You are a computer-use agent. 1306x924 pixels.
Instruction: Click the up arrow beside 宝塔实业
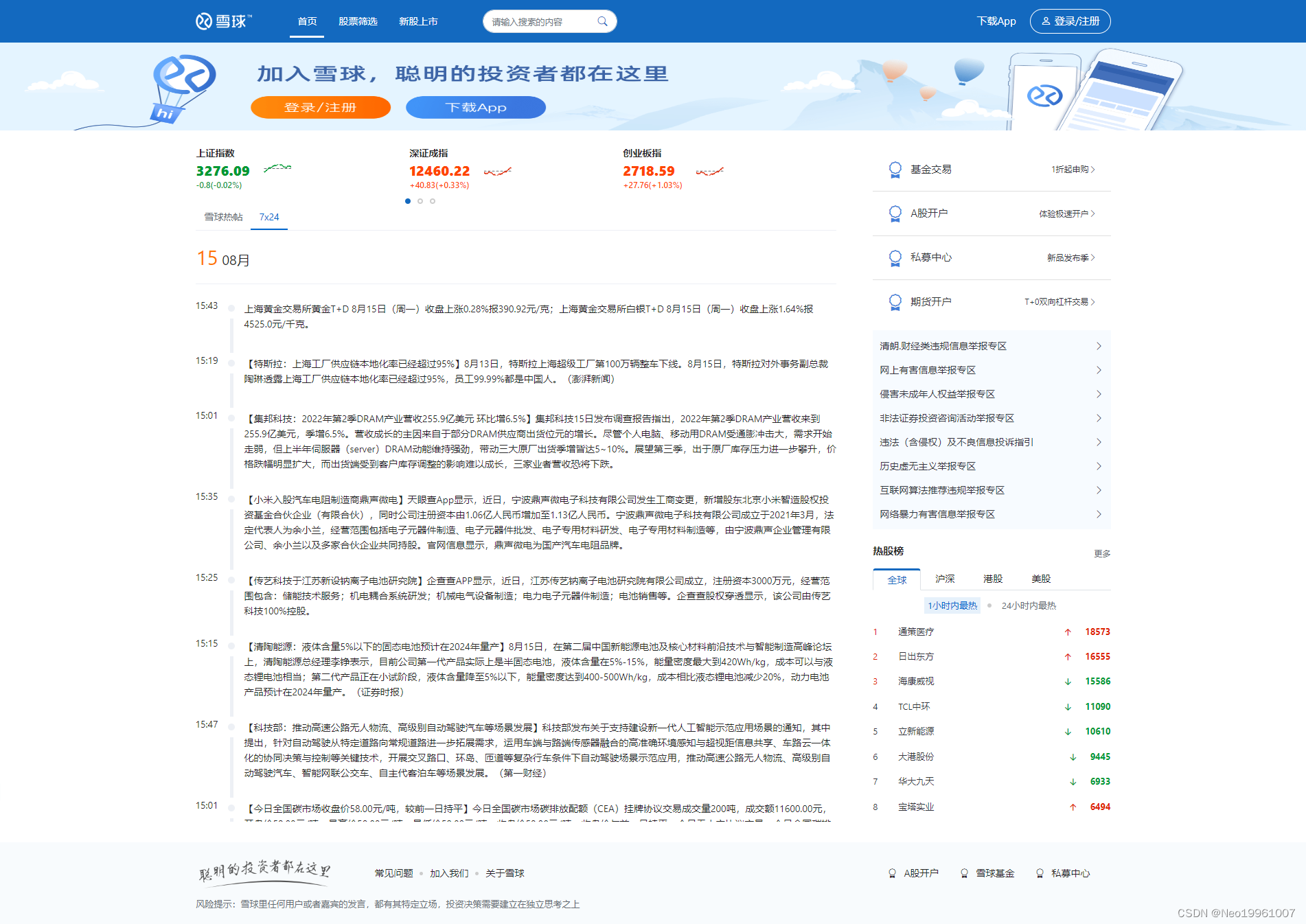1073,807
